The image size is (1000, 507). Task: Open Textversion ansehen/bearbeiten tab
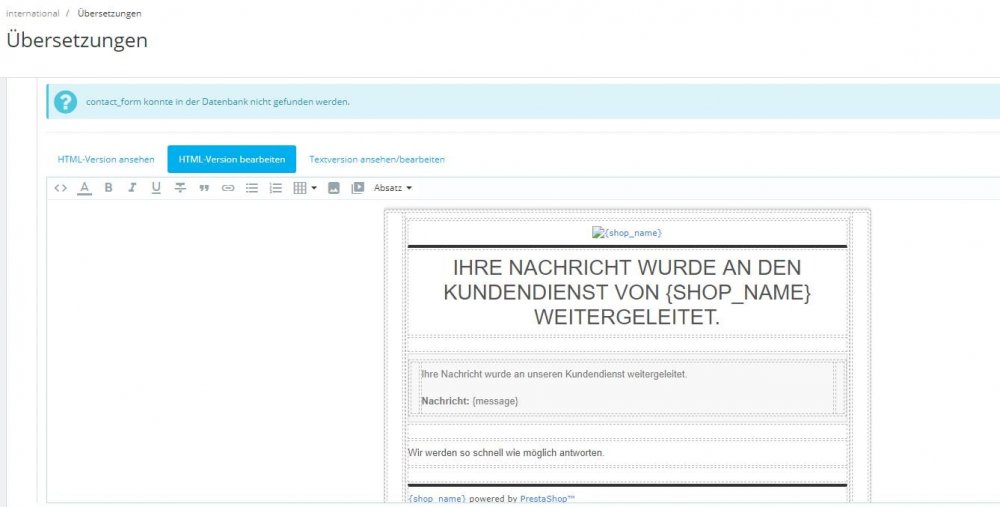377,159
